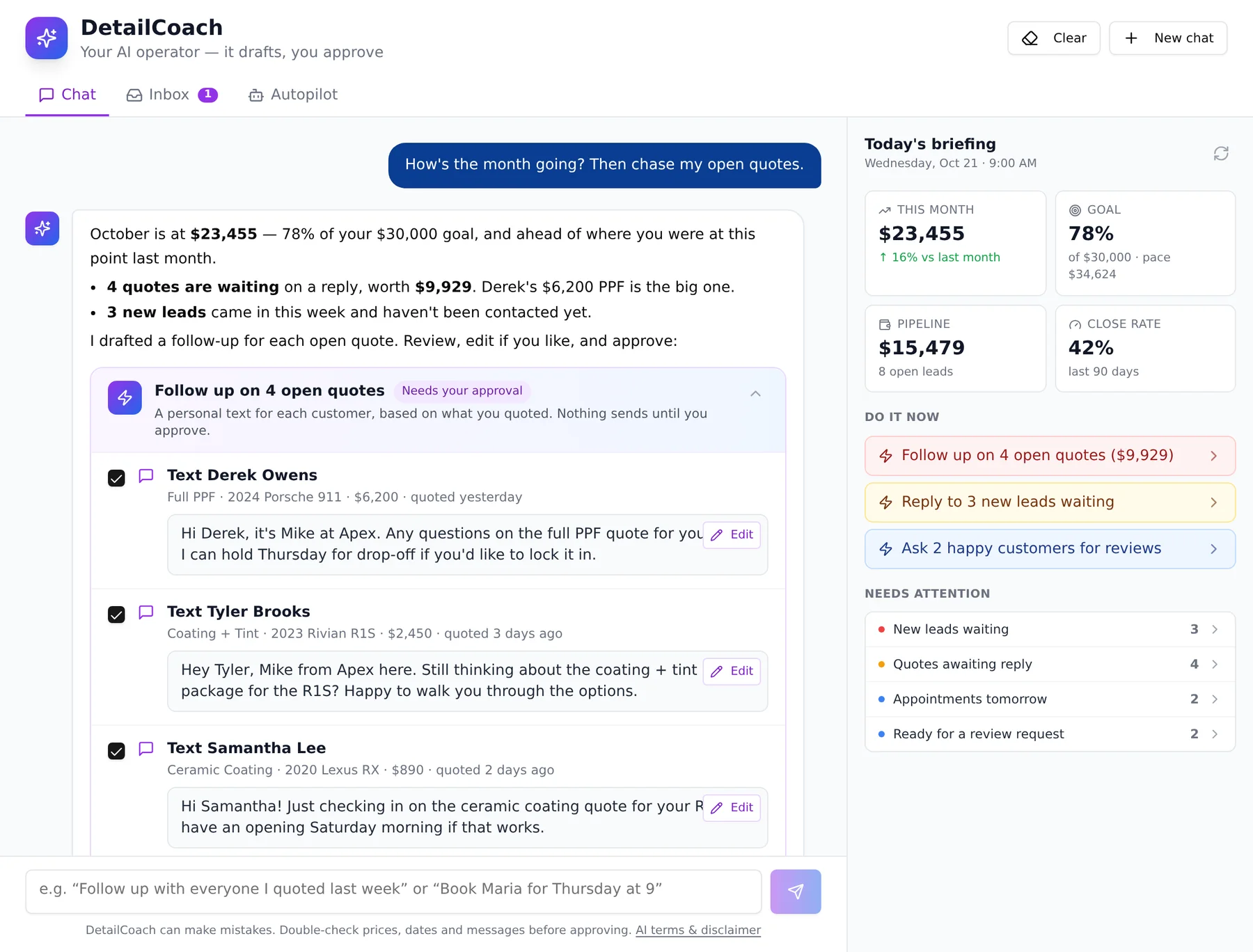Click message icon next to Text Tyler Brooks
The height and width of the screenshot is (952, 1253).
(x=146, y=612)
